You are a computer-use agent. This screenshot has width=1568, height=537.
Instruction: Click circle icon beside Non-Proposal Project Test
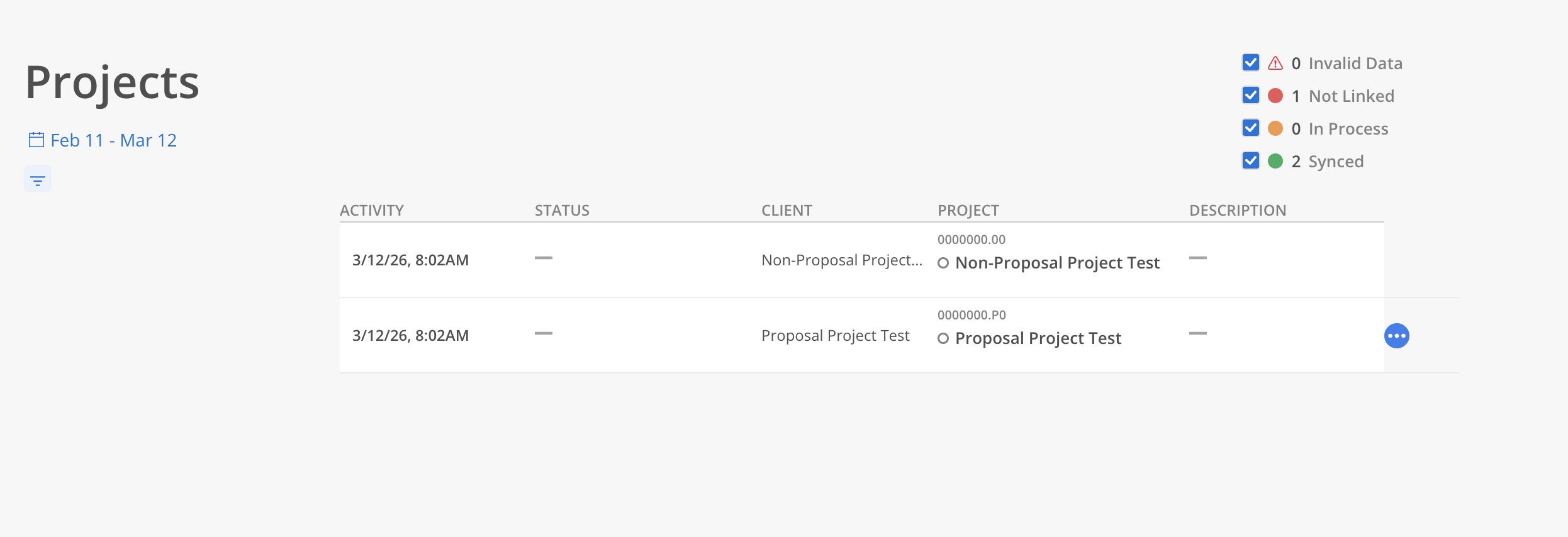943,263
